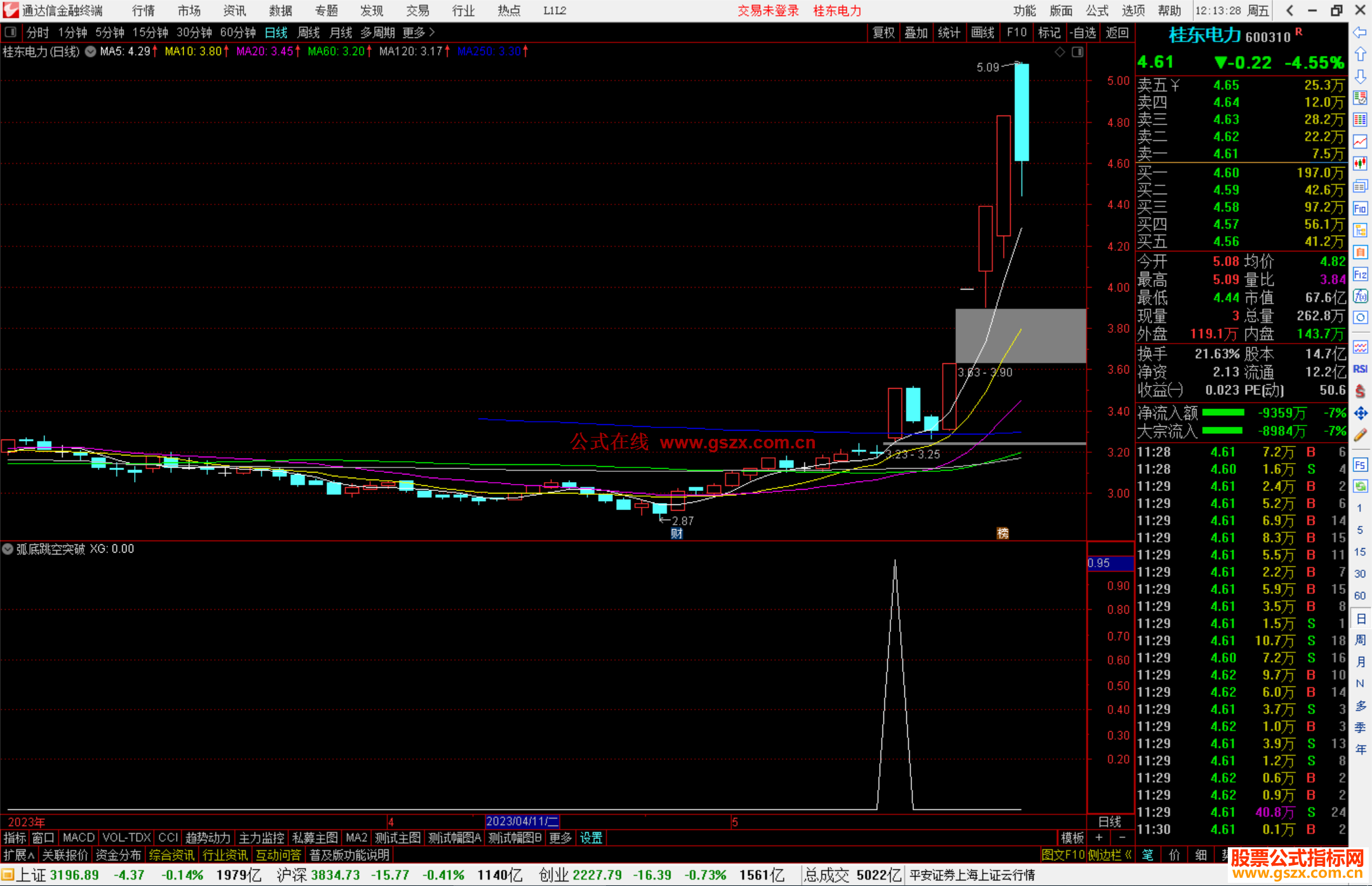Click the back arrow icon in right sidebar
1372x886 pixels.
[x=1360, y=32]
